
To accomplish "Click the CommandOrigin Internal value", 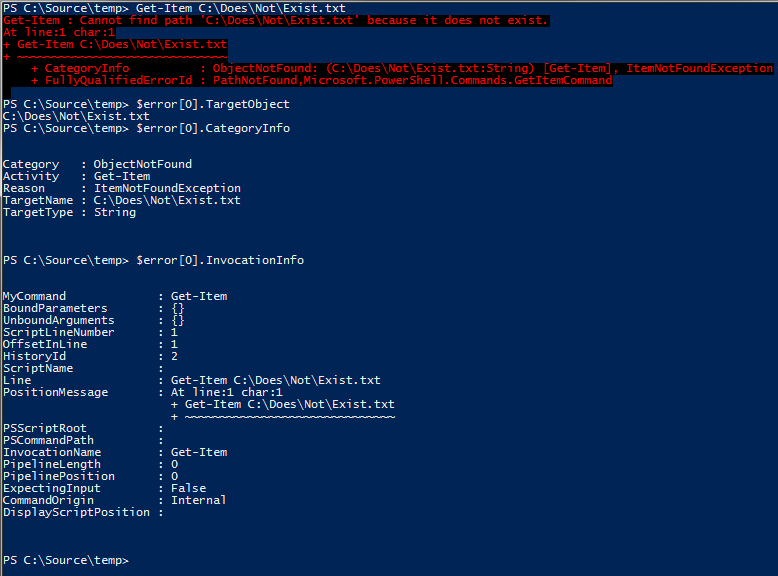I will pos(198,500).
